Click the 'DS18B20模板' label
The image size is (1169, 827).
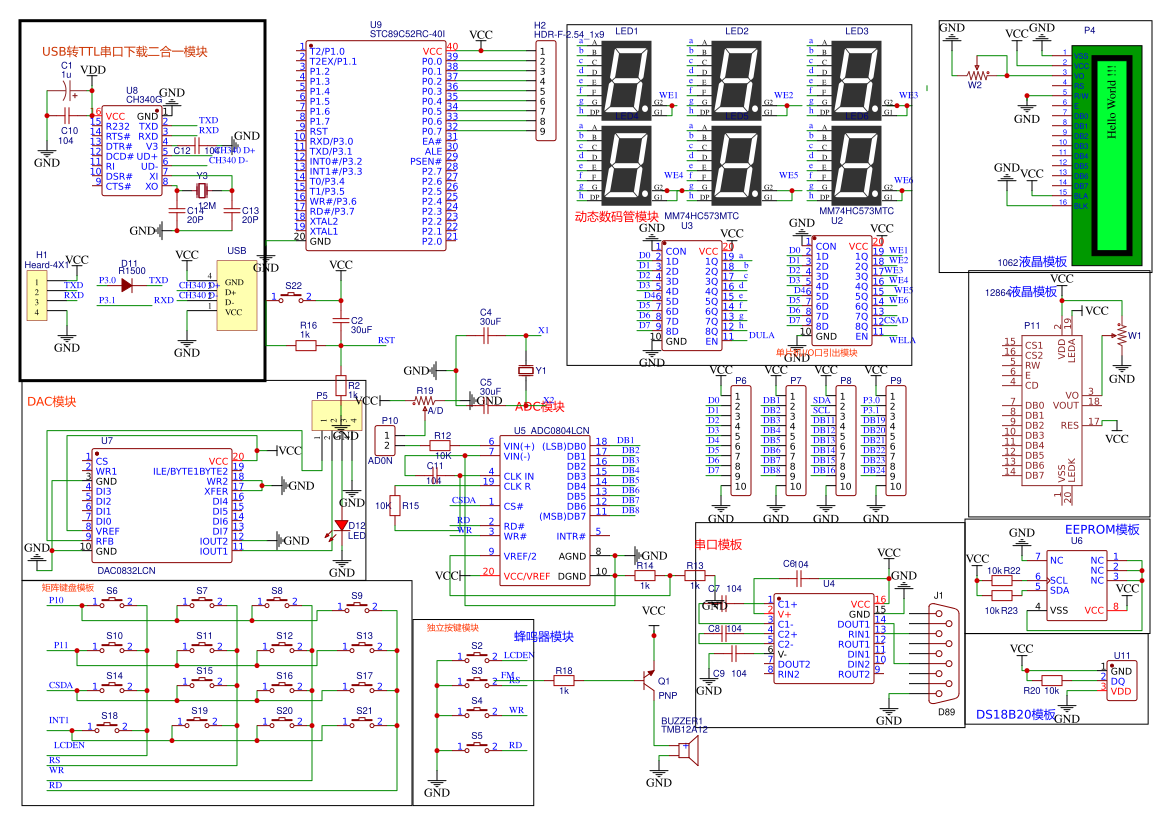pos(1016,714)
